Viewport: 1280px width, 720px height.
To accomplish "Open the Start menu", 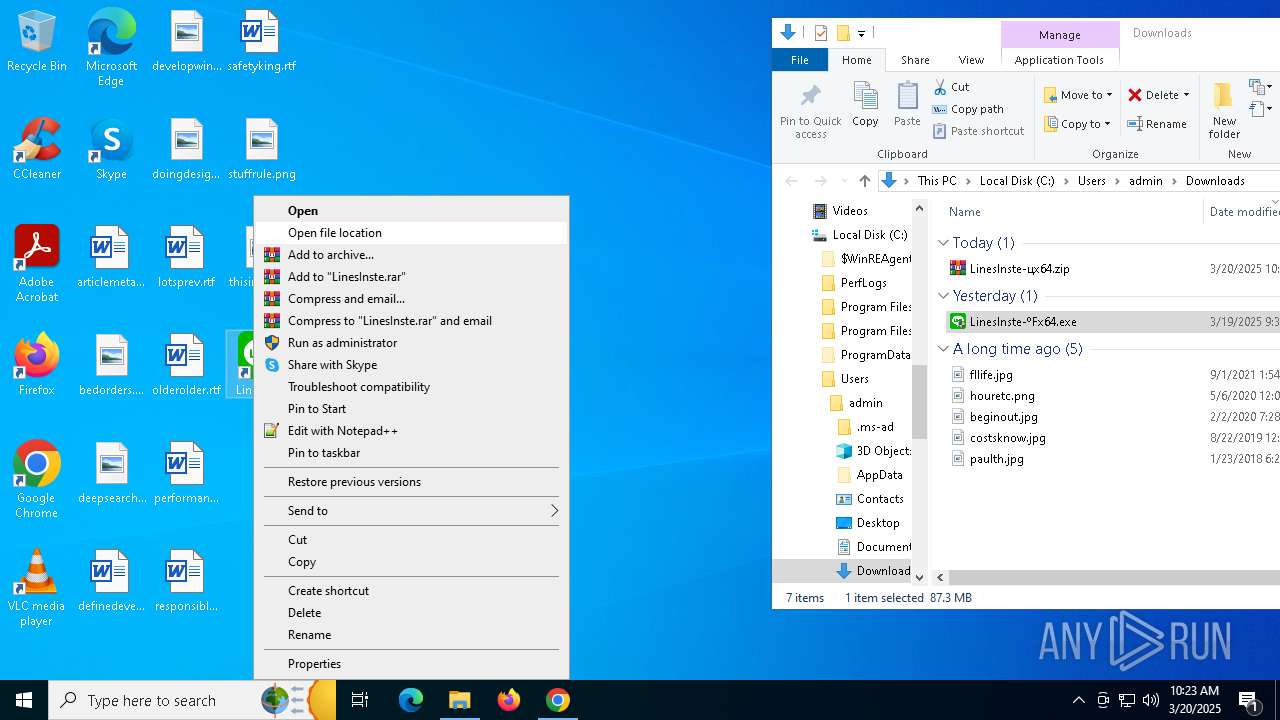I will (24, 700).
